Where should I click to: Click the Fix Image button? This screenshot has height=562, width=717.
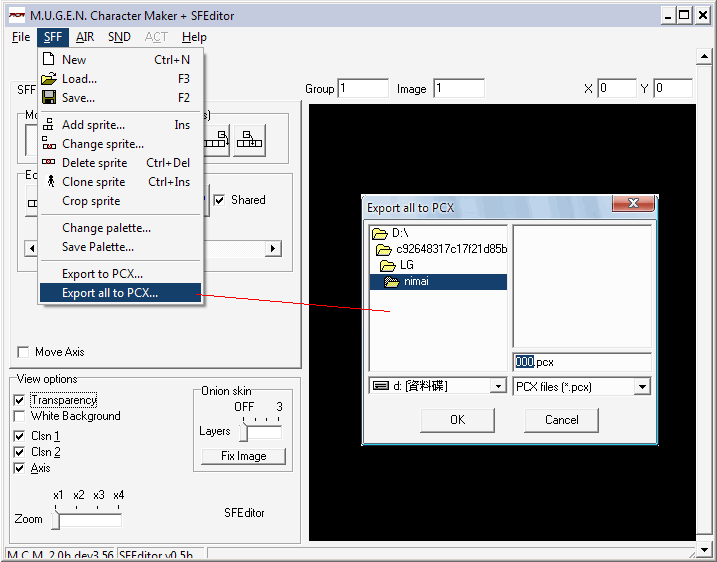pyautogui.click(x=244, y=456)
